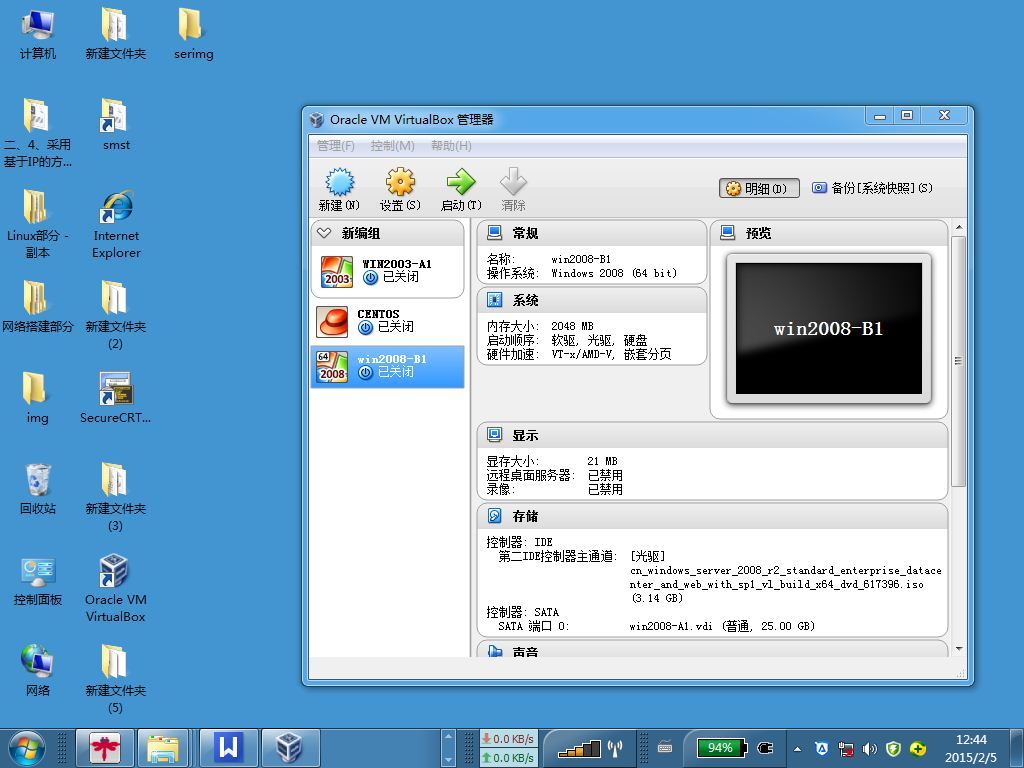Toggle the 明细(D) details view button
1024x768 pixels.
[760, 188]
